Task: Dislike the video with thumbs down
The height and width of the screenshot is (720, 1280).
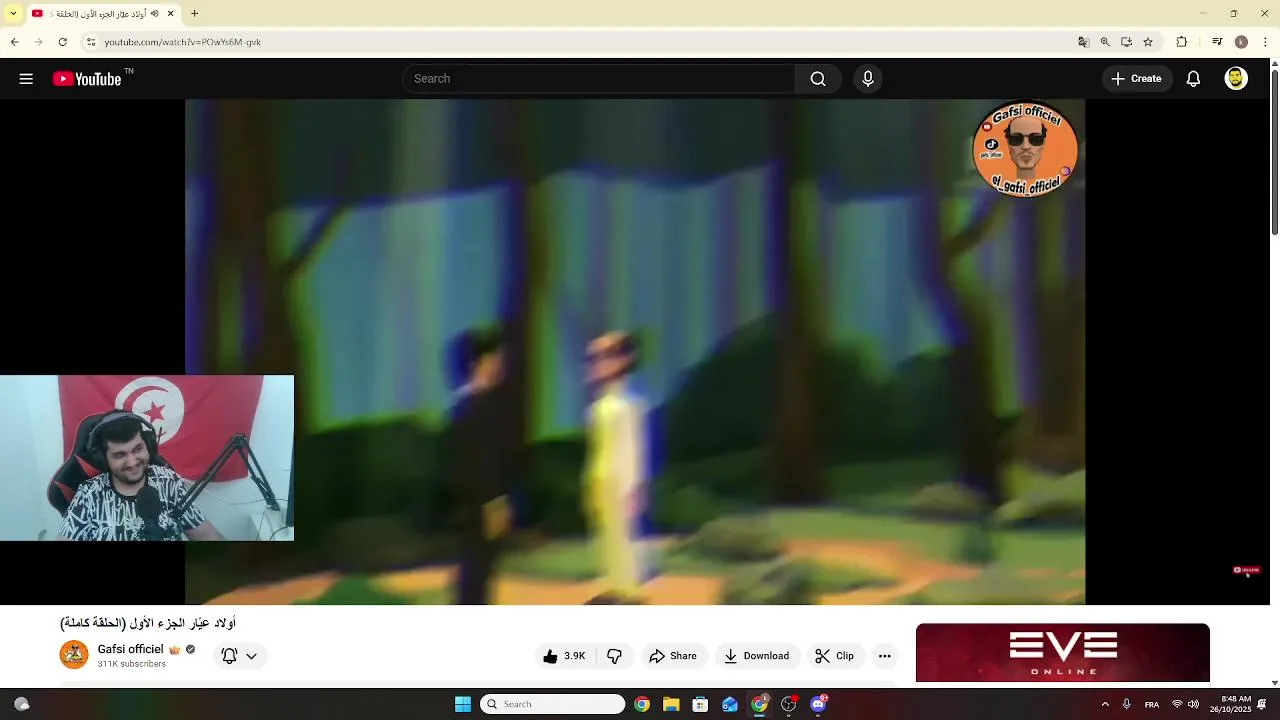Action: (x=614, y=656)
